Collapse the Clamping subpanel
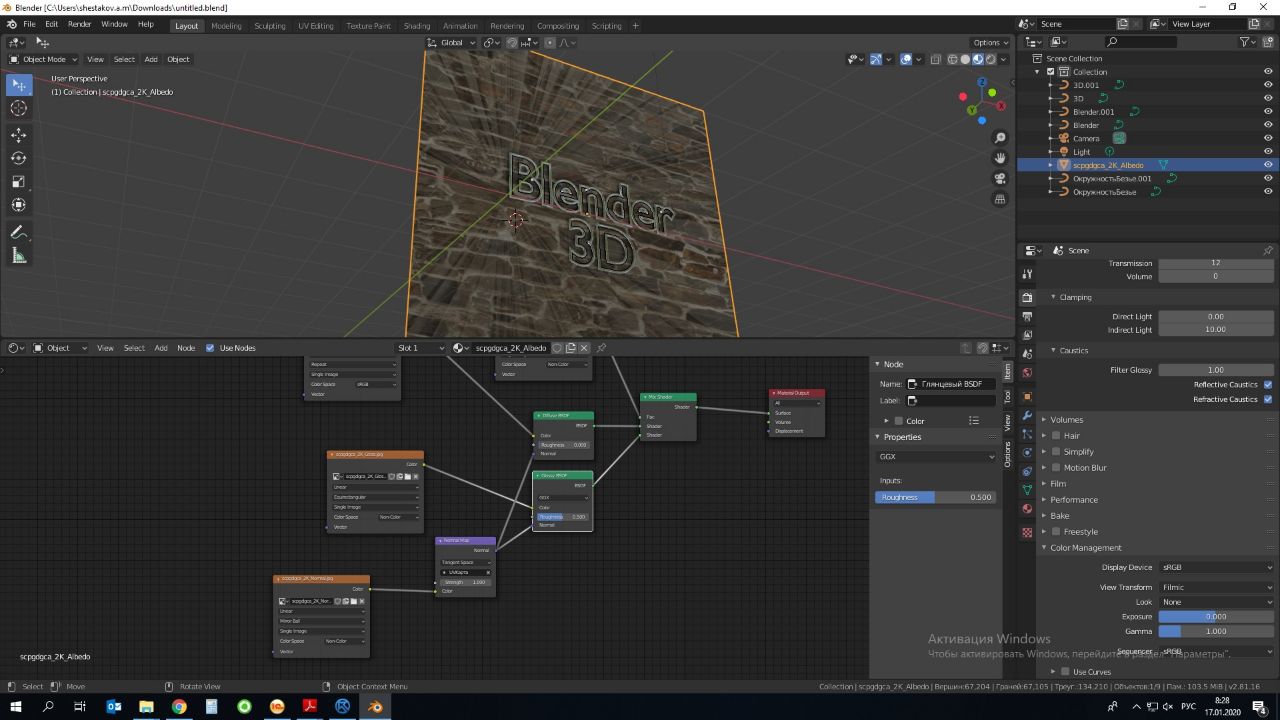This screenshot has width=1280, height=720. [x=1076, y=297]
